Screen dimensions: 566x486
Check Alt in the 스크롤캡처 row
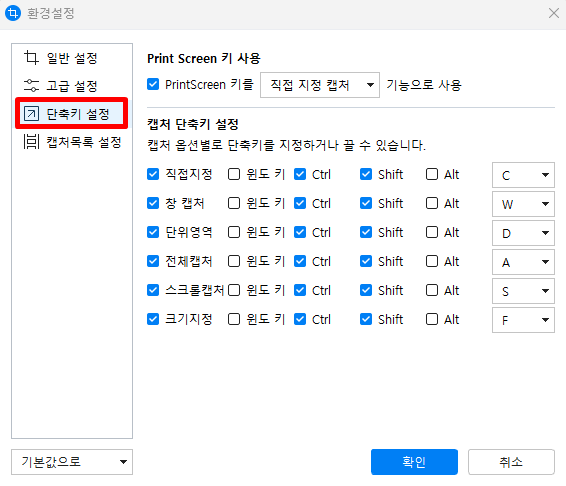(432, 290)
